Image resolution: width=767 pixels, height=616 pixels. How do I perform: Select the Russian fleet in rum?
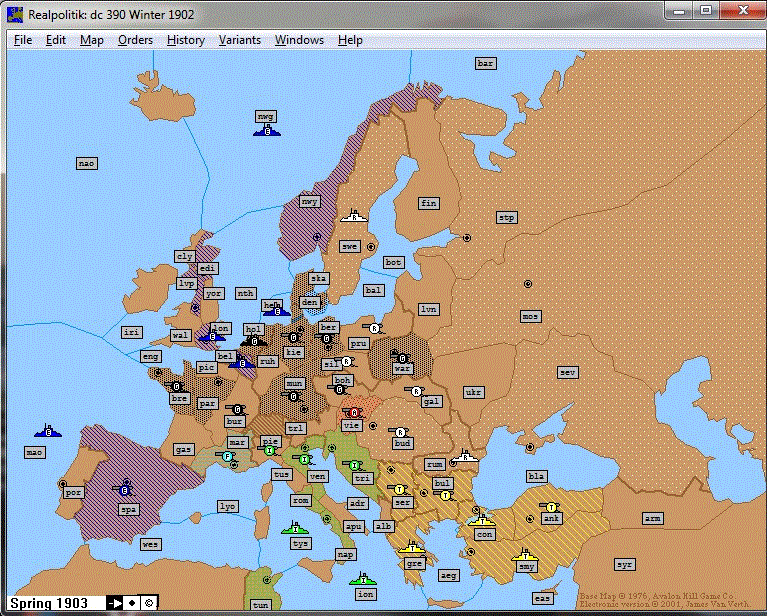465,457
